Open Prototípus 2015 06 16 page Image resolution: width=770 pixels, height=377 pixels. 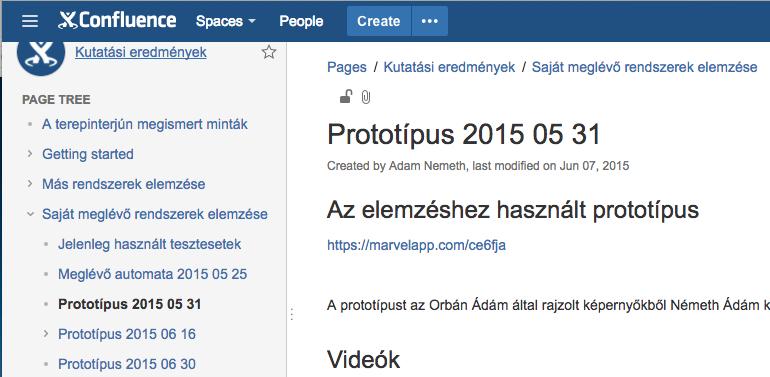pyautogui.click(x=127, y=334)
